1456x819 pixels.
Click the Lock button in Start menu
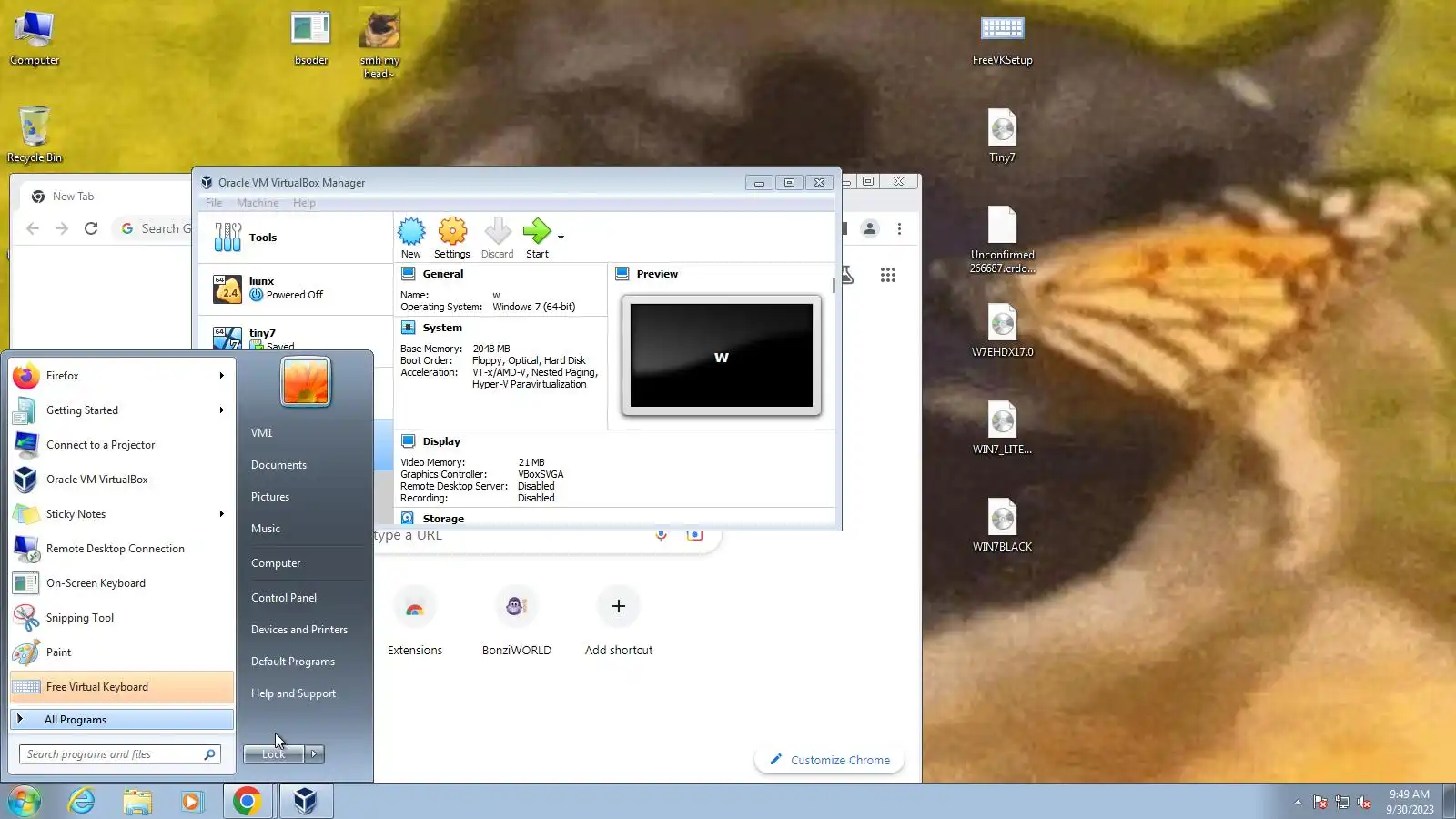pos(273,754)
